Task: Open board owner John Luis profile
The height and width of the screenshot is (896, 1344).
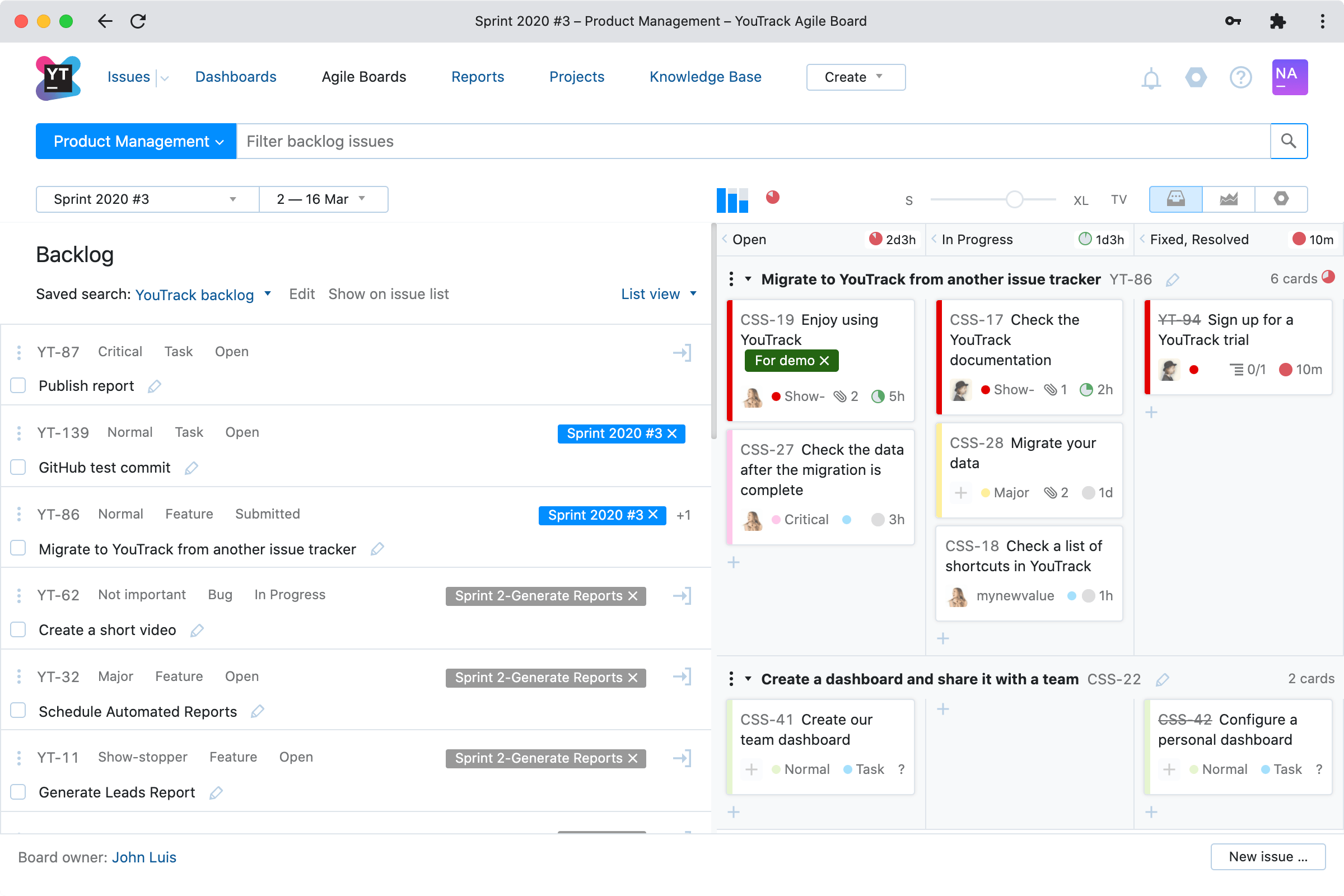Action: (x=144, y=858)
